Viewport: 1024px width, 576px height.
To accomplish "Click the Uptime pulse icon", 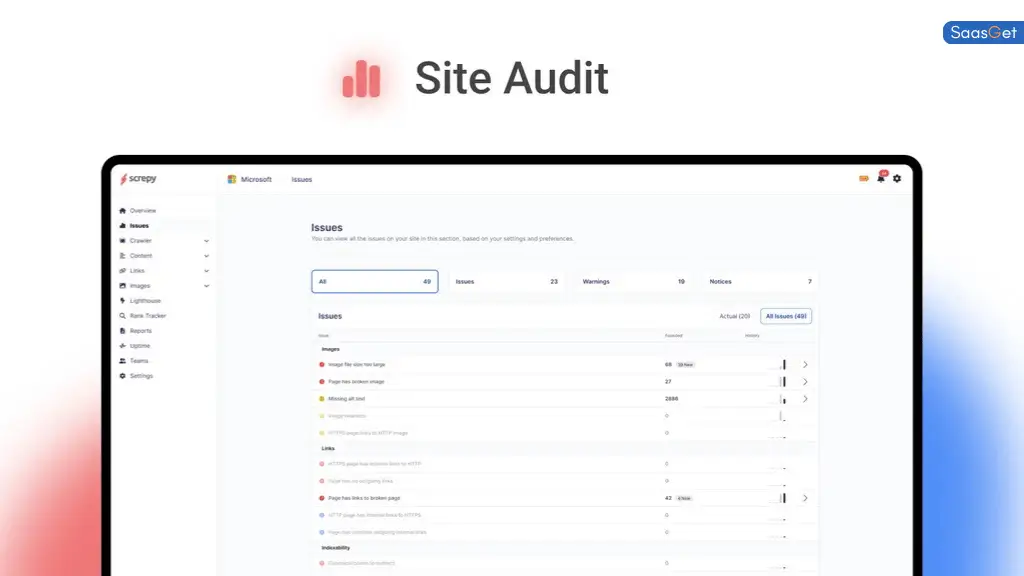I will pos(122,345).
